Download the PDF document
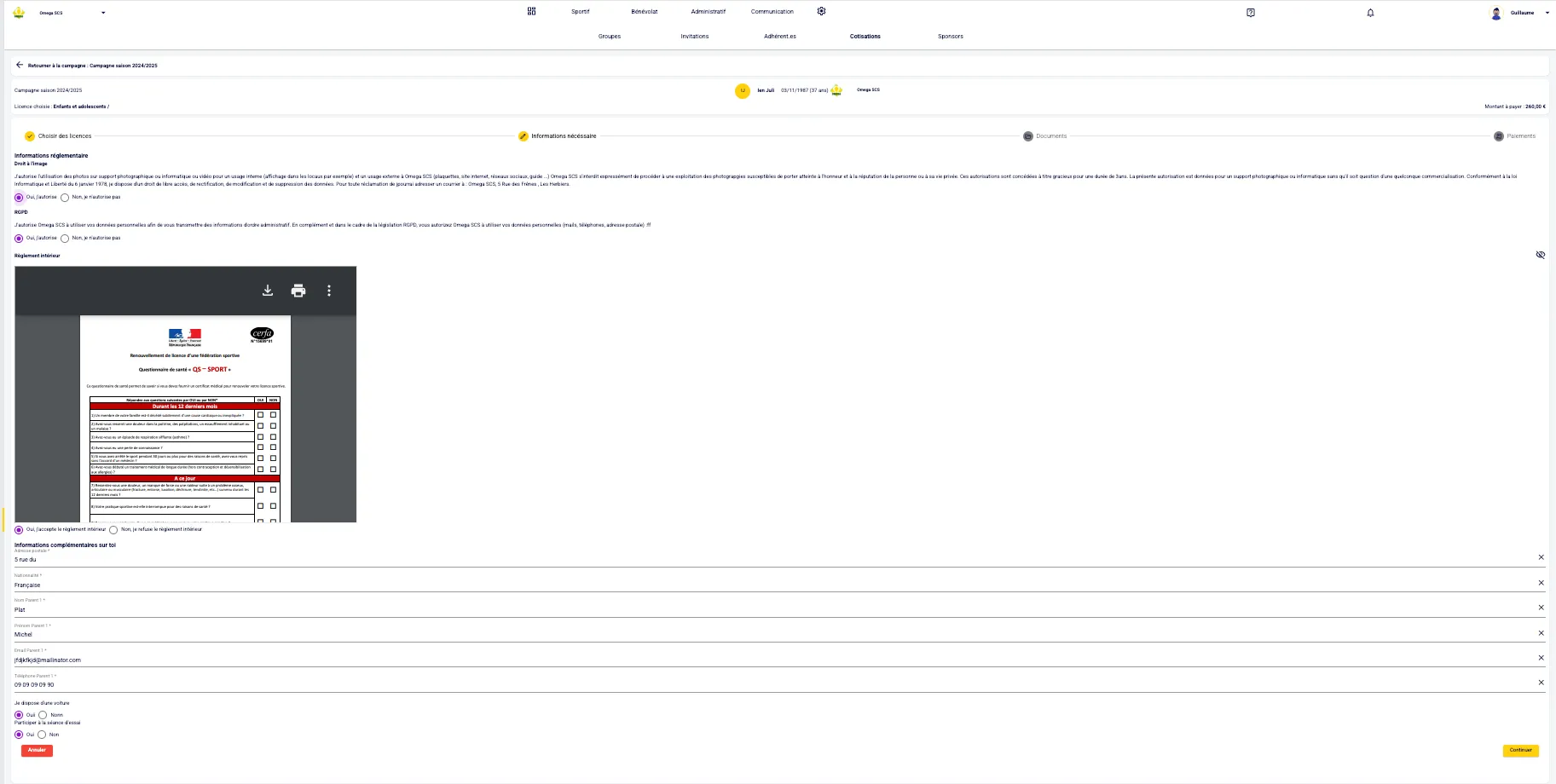This screenshot has height=784, width=1556. [x=268, y=291]
